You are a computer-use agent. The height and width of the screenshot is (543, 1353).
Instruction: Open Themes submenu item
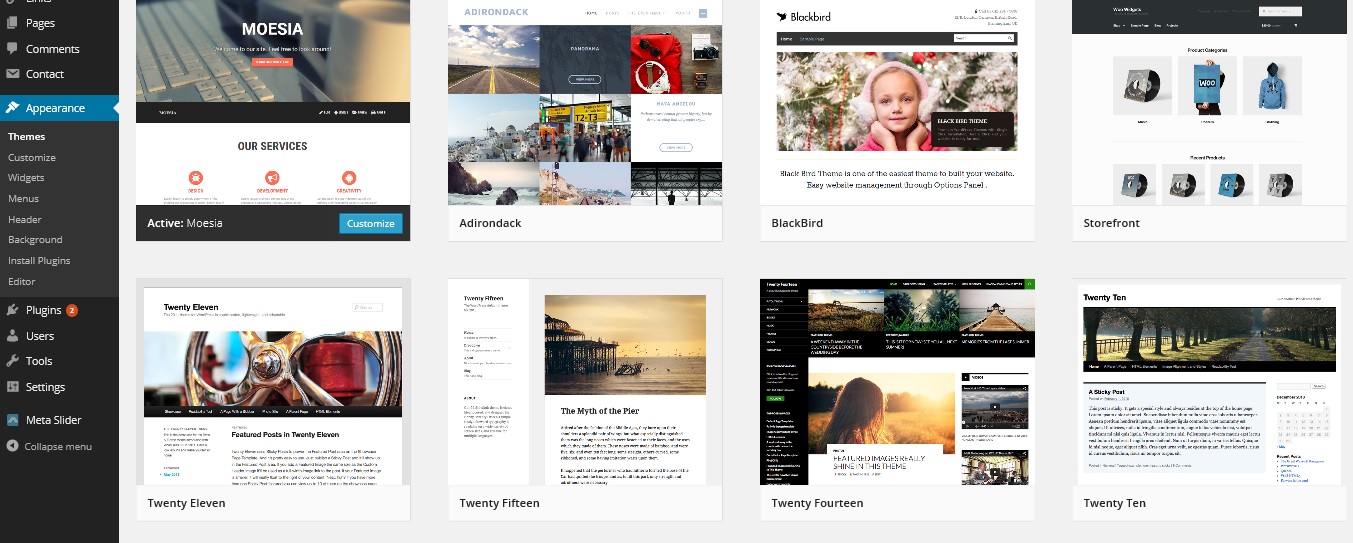[26, 136]
